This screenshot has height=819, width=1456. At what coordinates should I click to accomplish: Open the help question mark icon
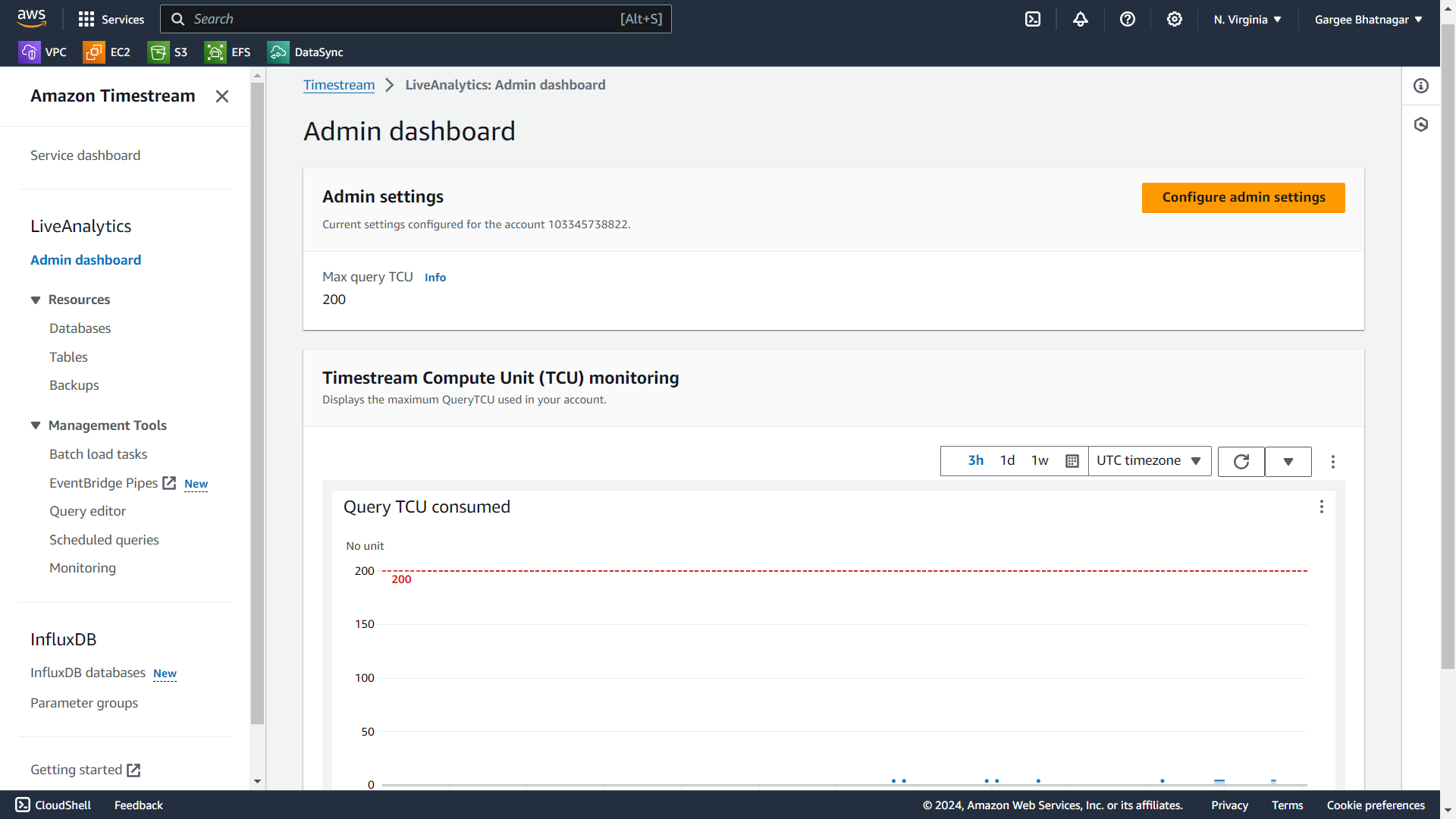click(x=1127, y=19)
